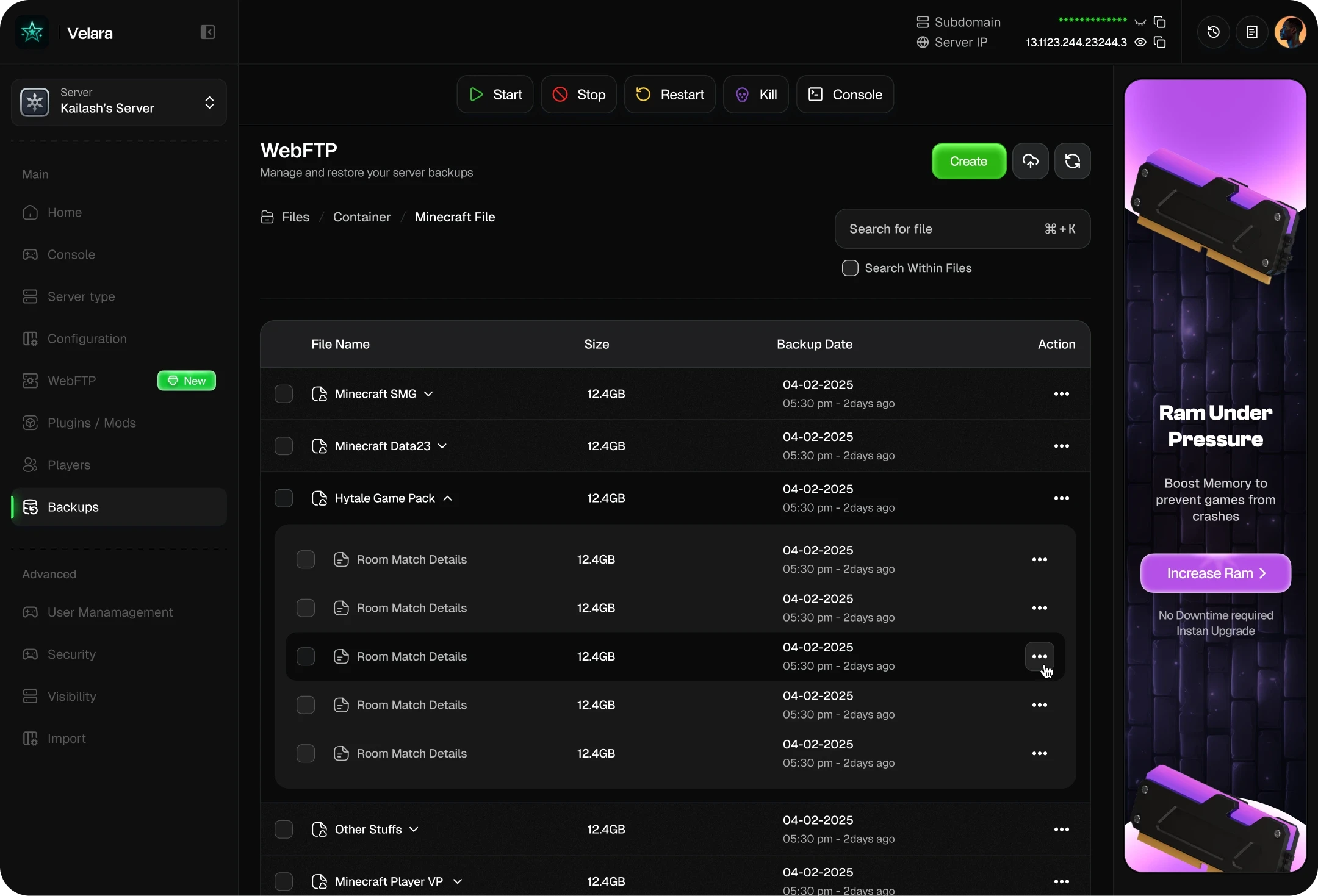1318x896 pixels.
Task: Open first Room Match Details action menu
Action: pos(1040,559)
